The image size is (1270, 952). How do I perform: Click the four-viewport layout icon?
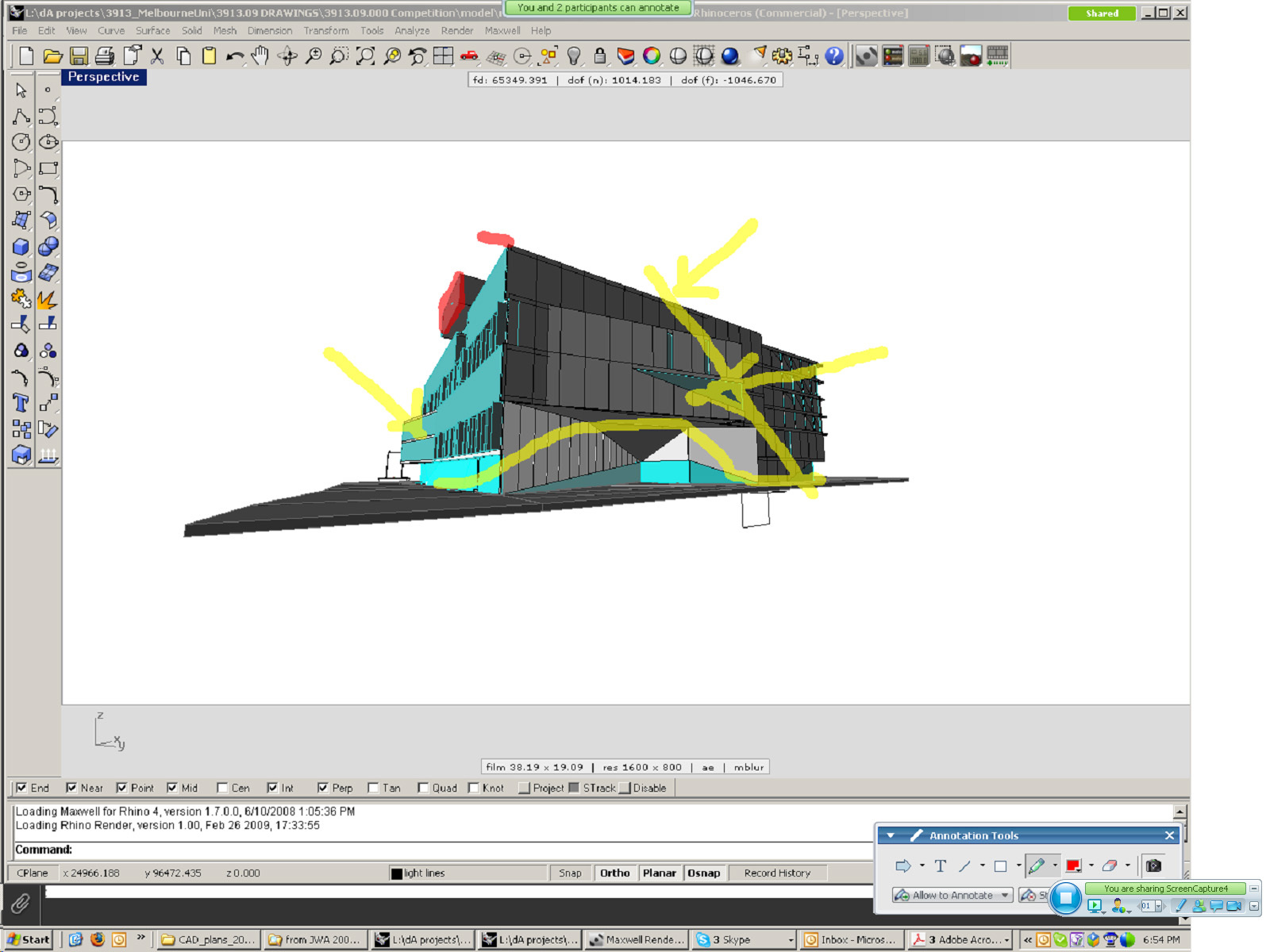pyautogui.click(x=443, y=56)
